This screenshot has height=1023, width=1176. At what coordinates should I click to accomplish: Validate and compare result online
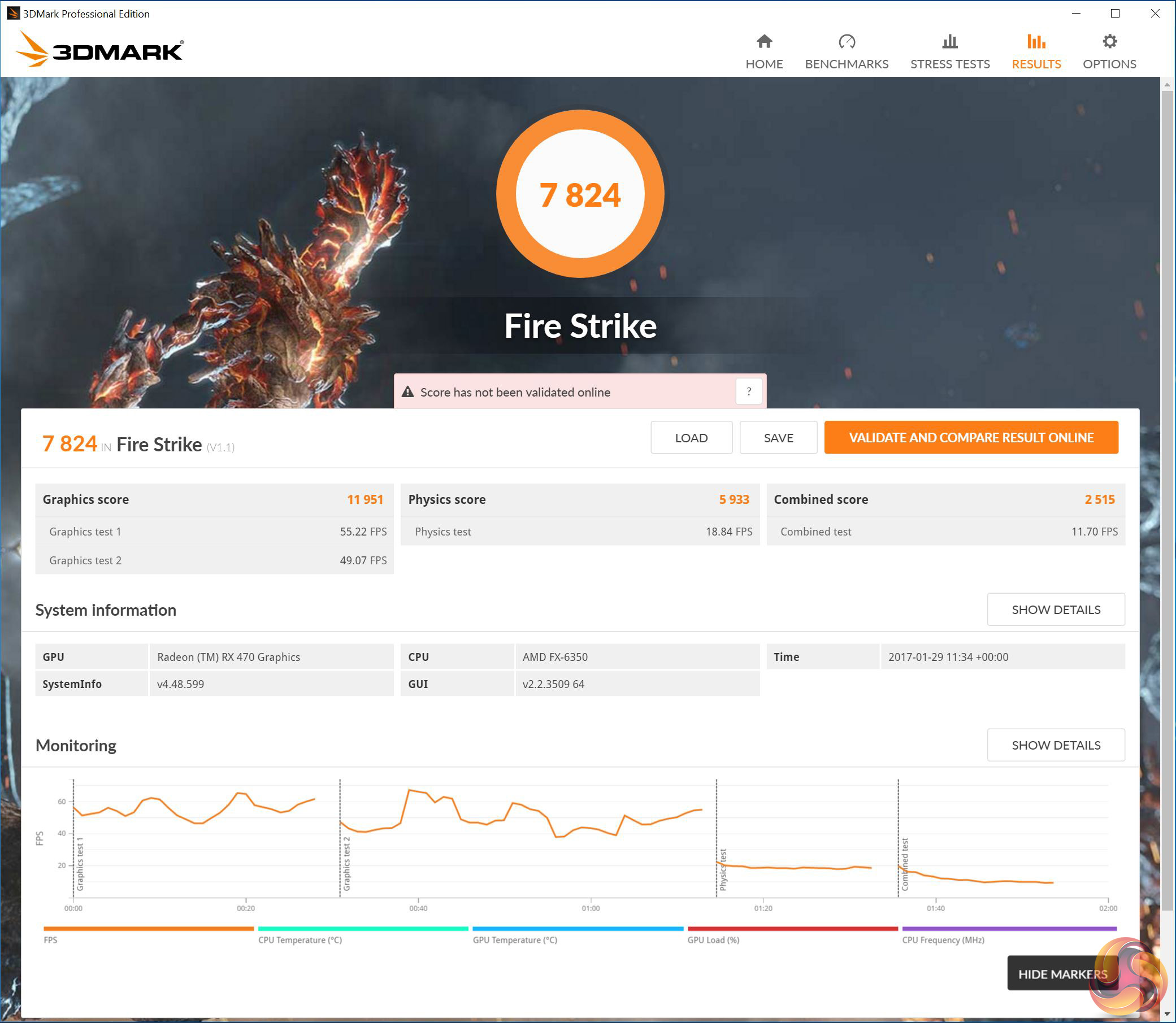click(x=970, y=437)
